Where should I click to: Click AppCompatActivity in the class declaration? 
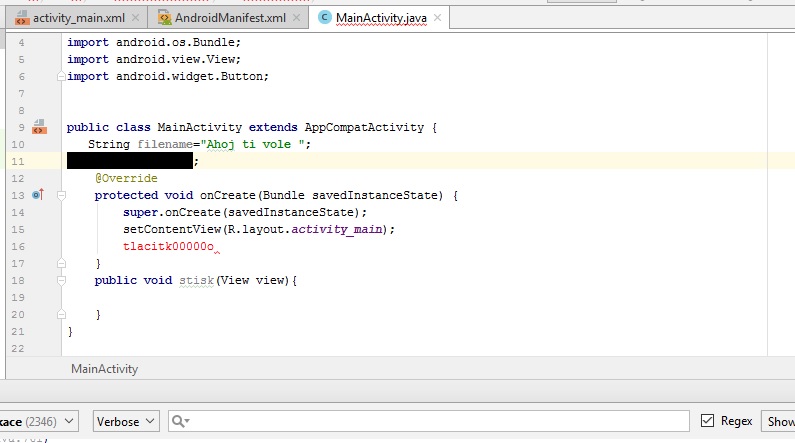tap(364, 127)
